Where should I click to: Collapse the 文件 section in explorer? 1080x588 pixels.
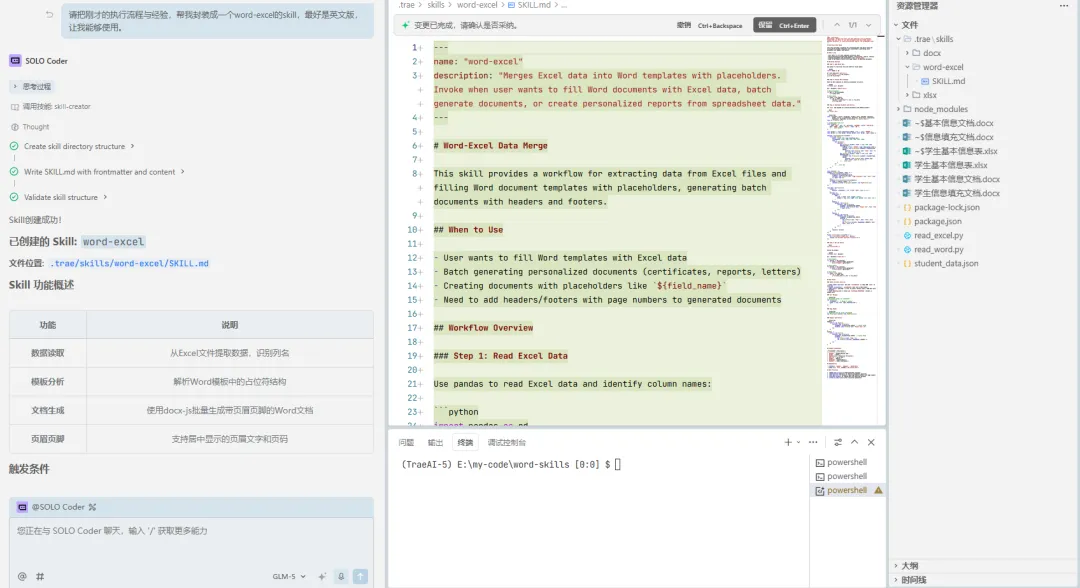pos(896,25)
